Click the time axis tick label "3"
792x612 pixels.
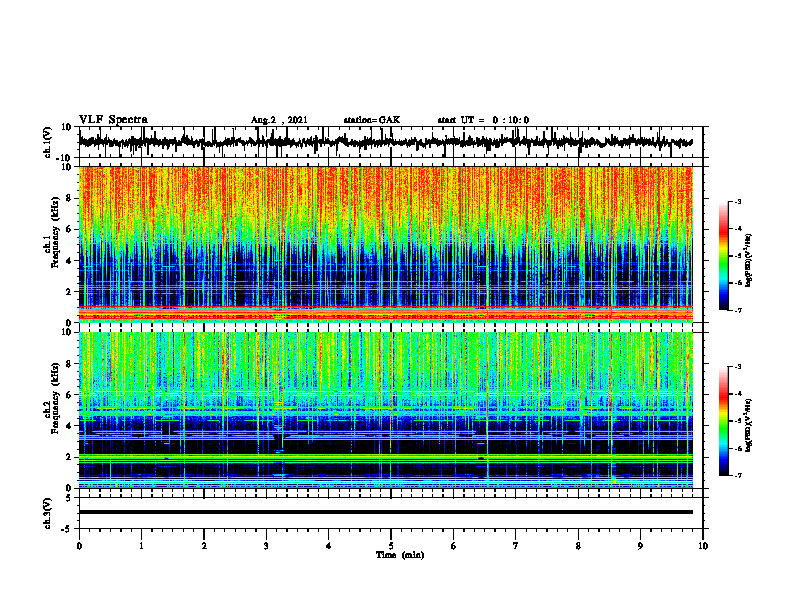[266, 546]
